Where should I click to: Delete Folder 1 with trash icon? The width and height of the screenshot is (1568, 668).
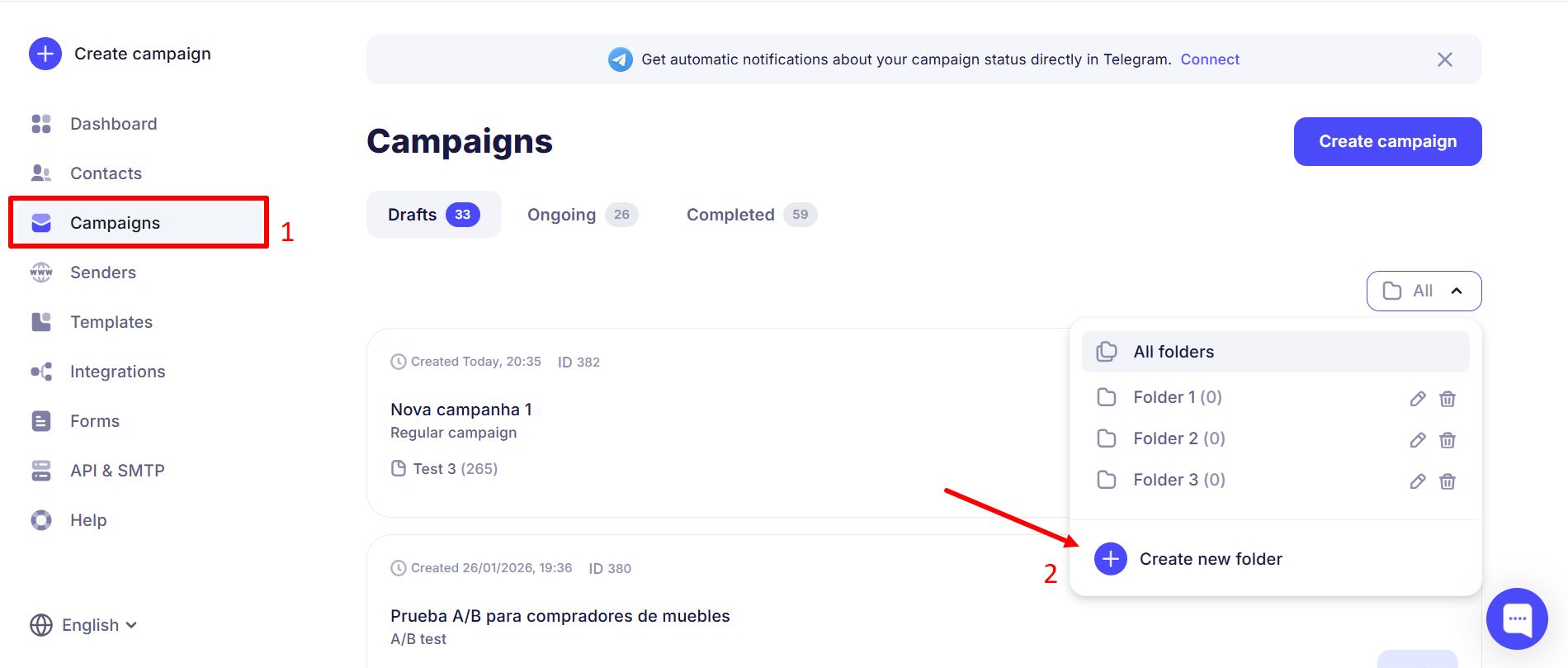tap(1448, 399)
